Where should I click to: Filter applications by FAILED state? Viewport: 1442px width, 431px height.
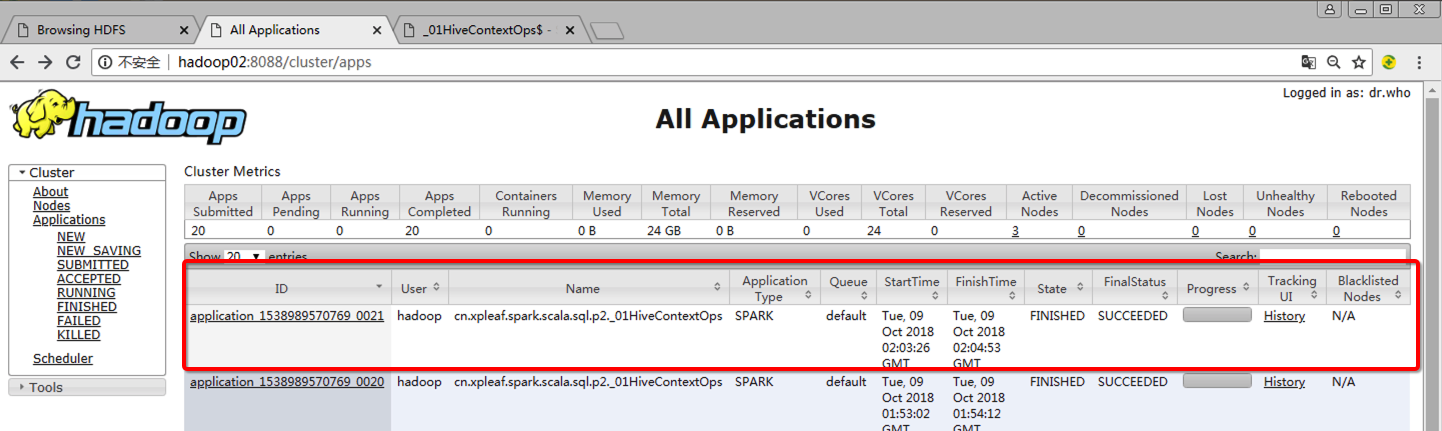coord(79,321)
